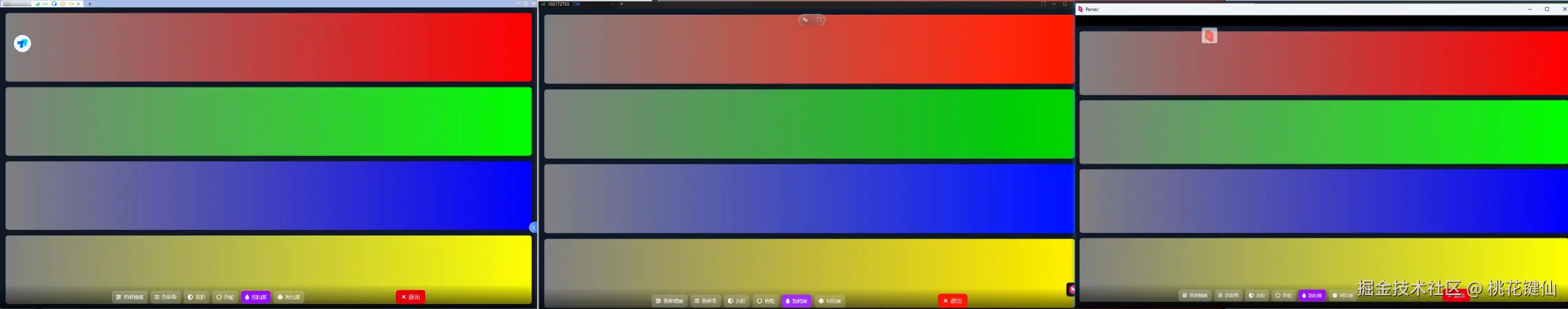Viewport: 1568px width, 309px height.
Task: Click the fullscreen icon in the 102172765 floating toolbar
Action: [819, 20]
